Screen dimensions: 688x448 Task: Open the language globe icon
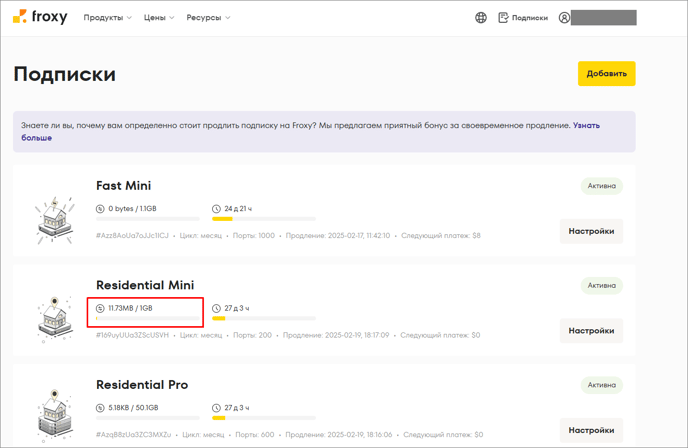481,18
